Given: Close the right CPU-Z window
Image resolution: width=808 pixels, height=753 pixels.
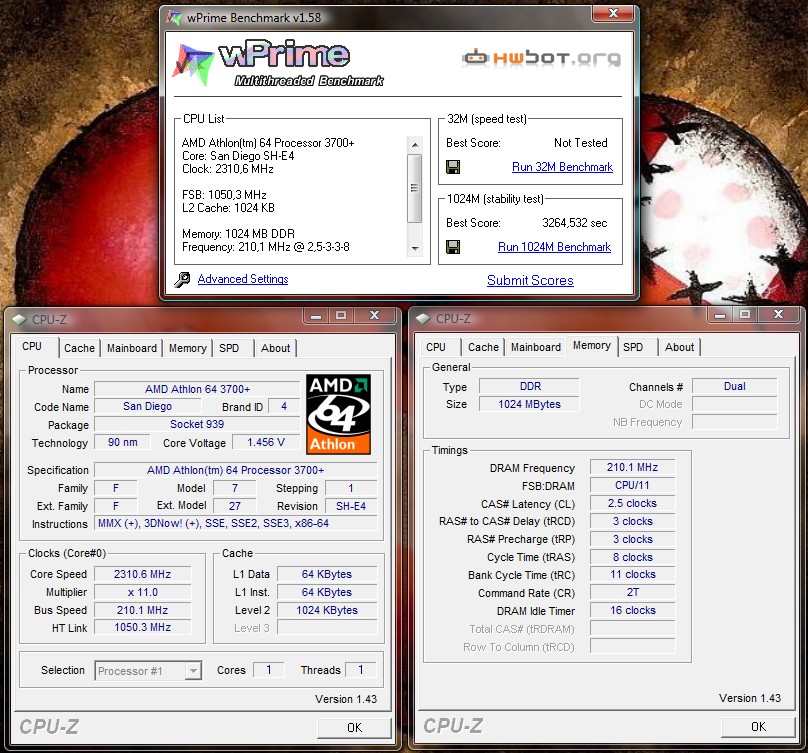Looking at the screenshot, I should (779, 314).
